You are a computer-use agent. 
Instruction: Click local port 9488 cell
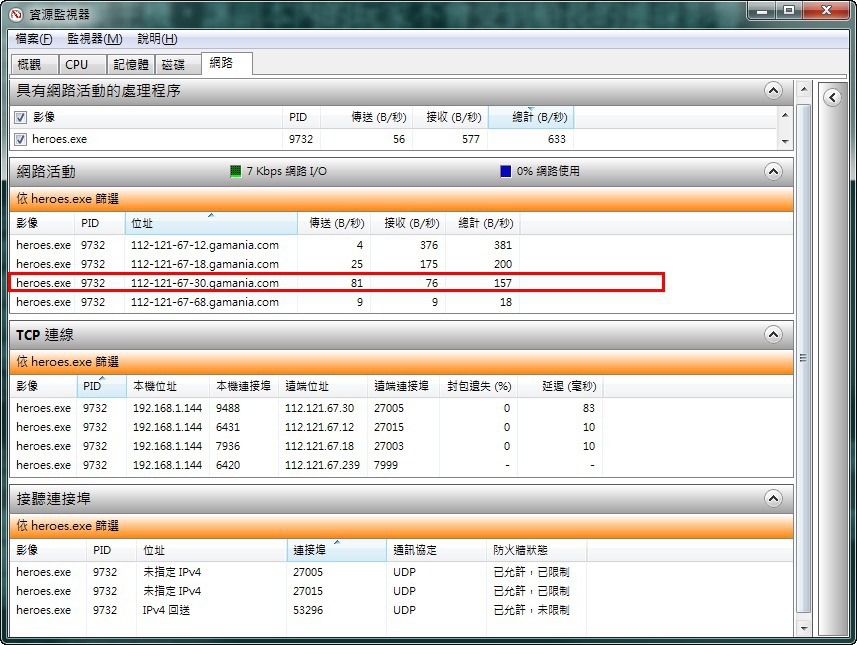[x=228, y=408]
